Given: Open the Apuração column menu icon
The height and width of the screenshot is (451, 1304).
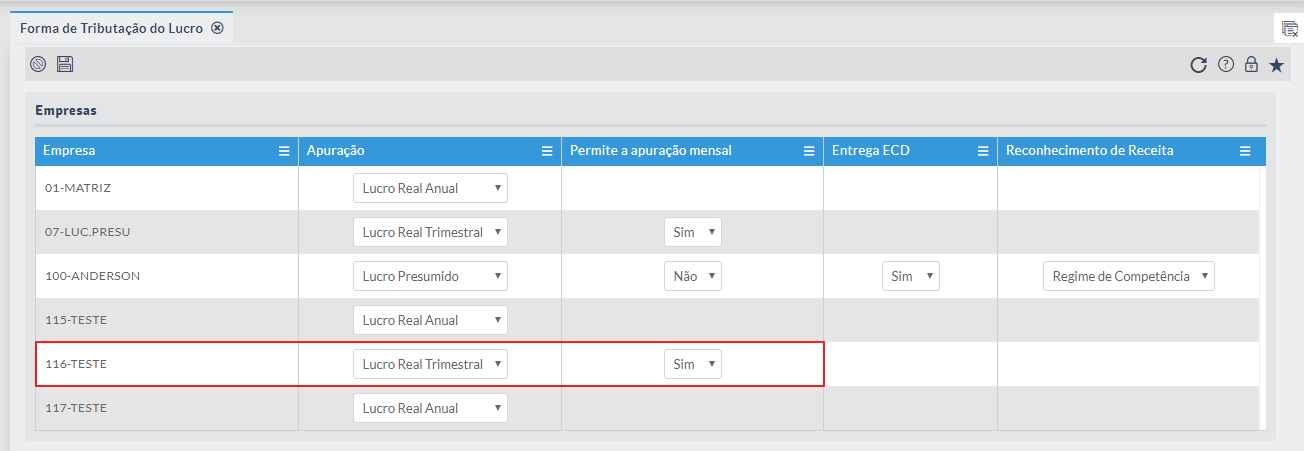Looking at the screenshot, I should 547,151.
